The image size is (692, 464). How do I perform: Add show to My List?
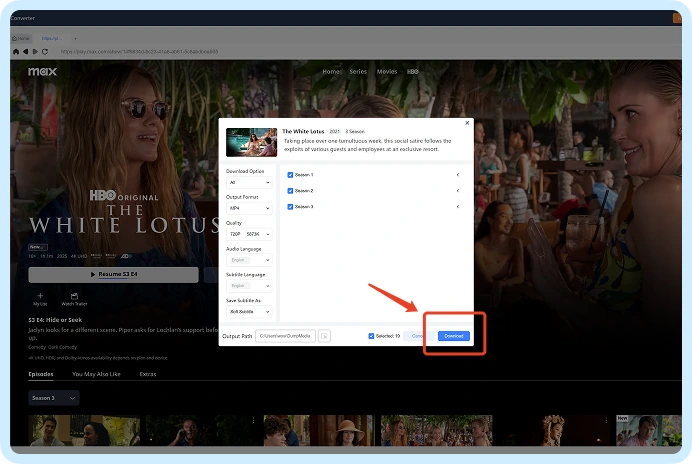click(40, 299)
